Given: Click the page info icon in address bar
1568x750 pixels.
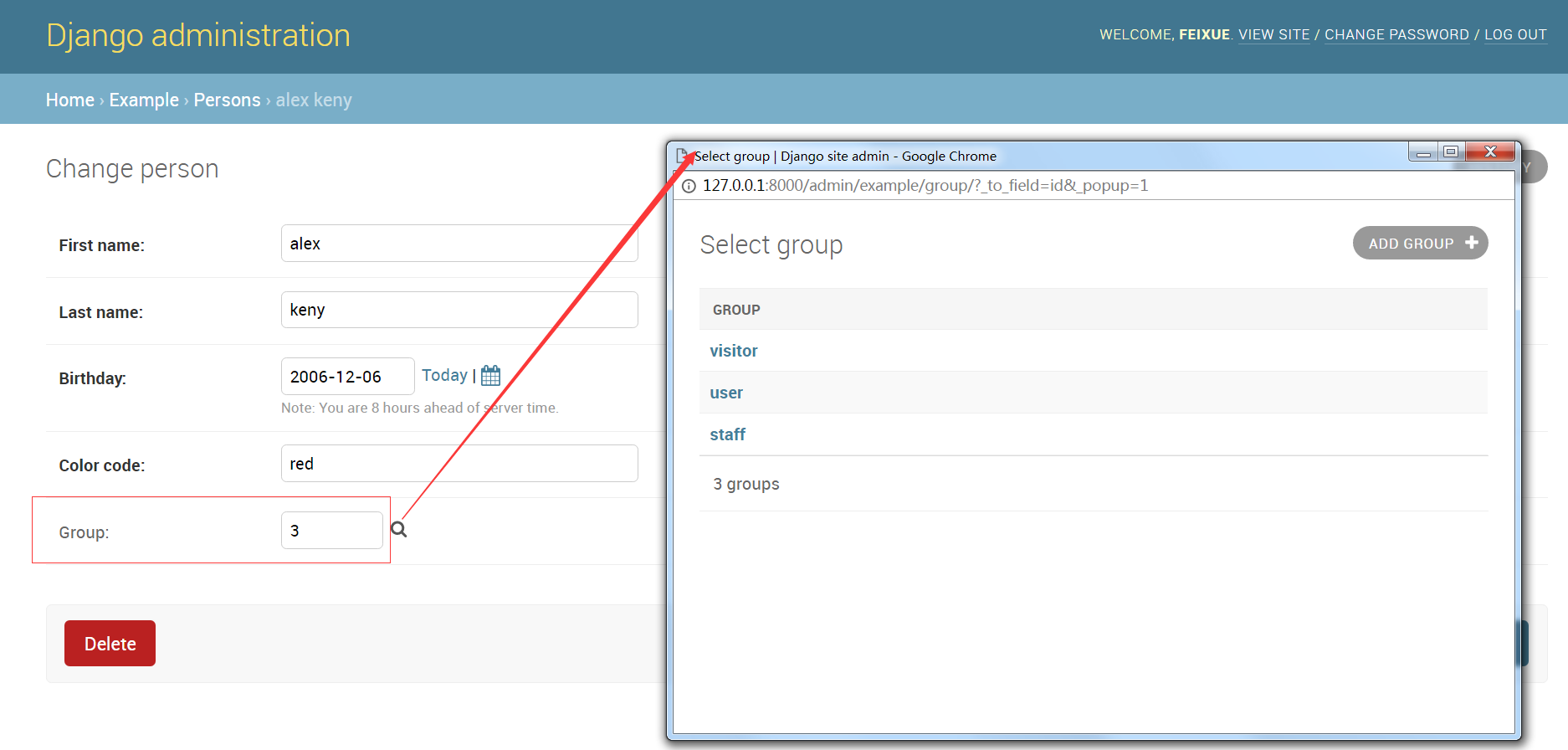Looking at the screenshot, I should [x=689, y=186].
